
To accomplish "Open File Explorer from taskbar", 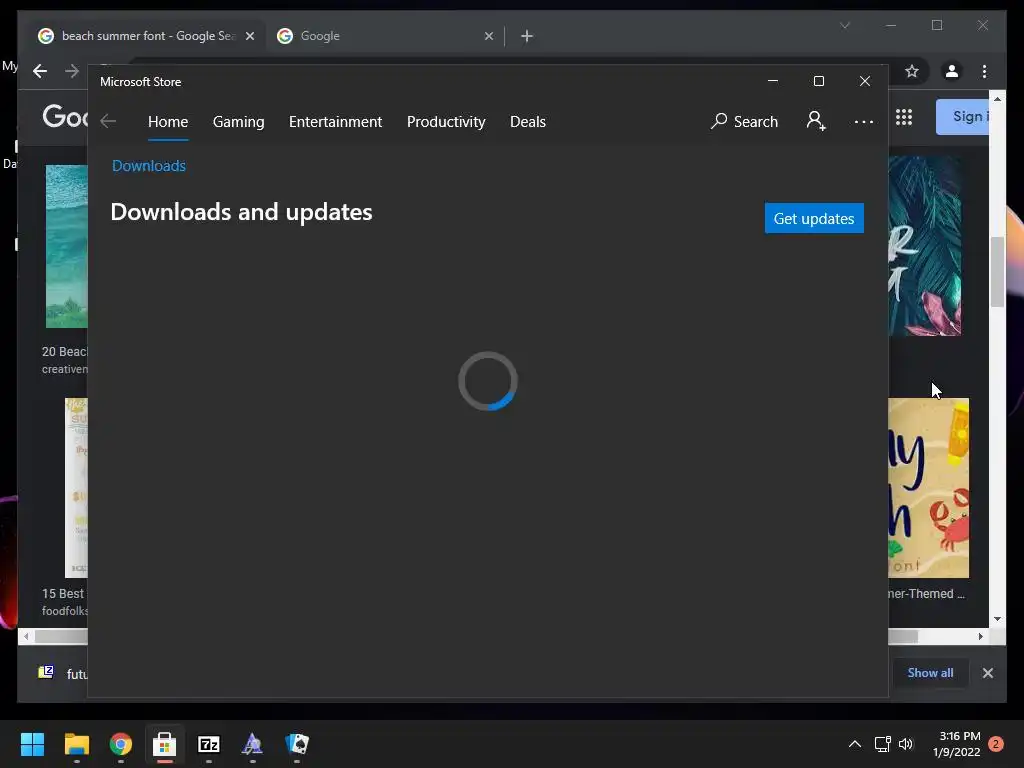I will 76,744.
